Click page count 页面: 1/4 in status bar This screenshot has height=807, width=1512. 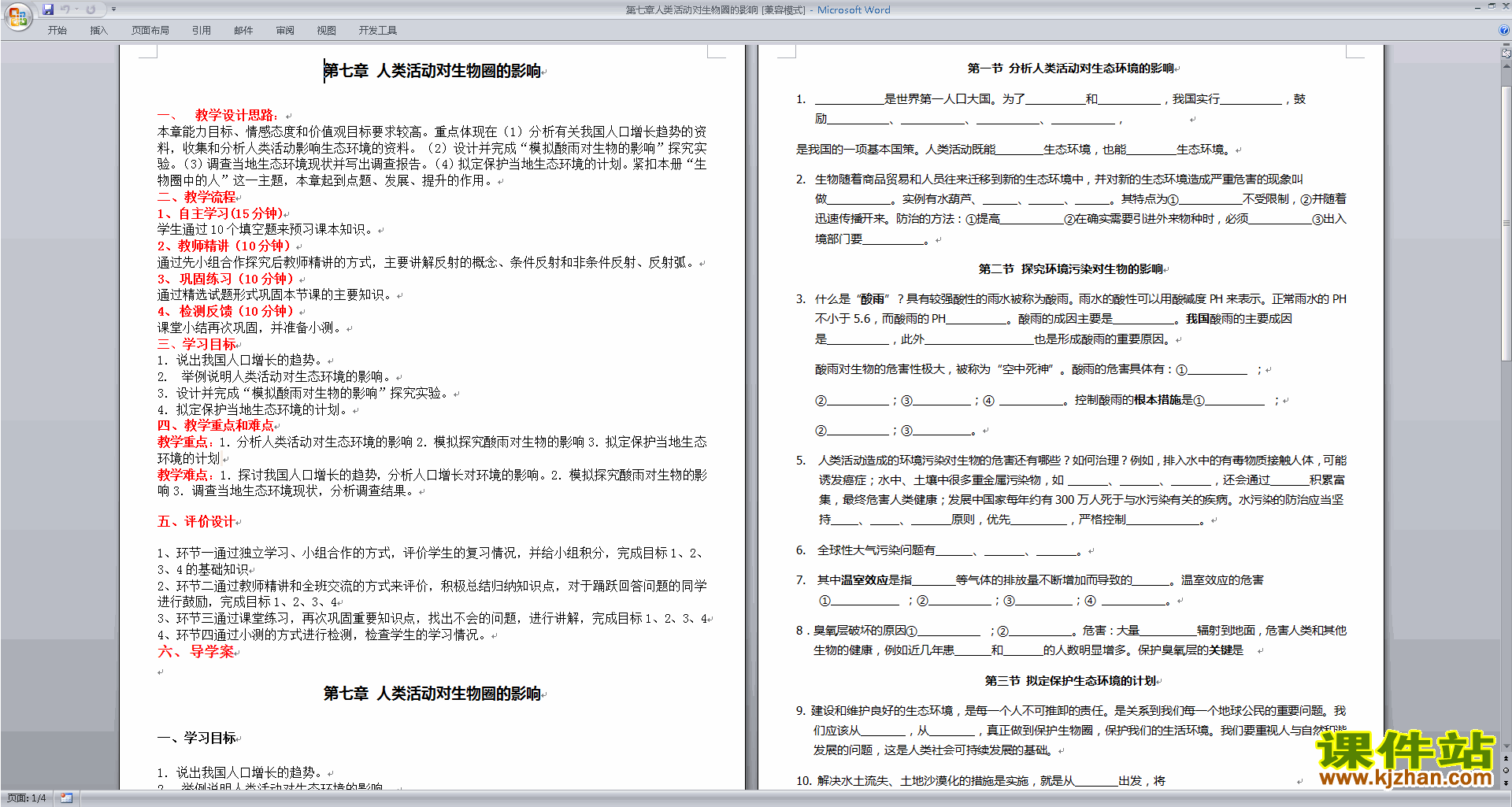(26, 798)
